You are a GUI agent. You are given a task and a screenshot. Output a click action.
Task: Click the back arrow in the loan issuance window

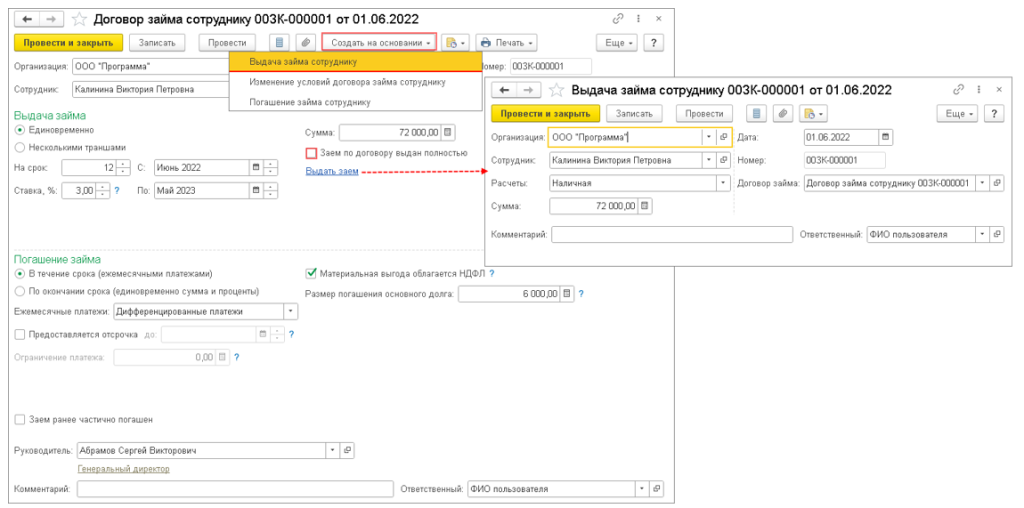tap(500, 90)
